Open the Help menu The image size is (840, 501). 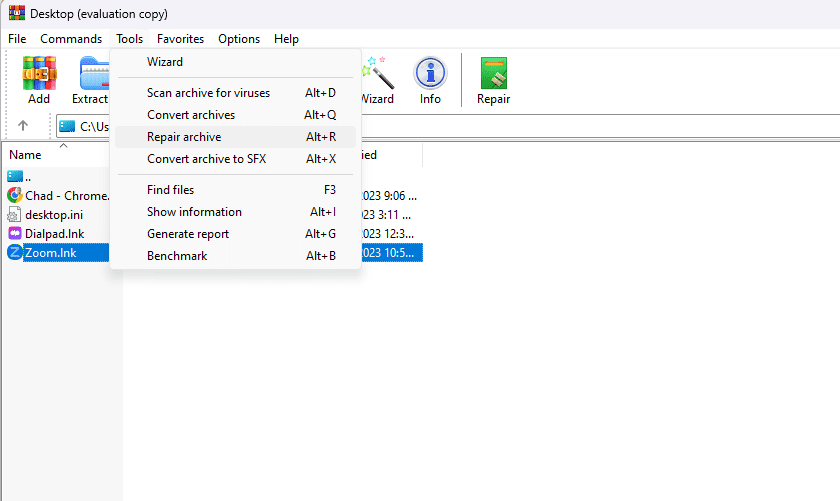coord(286,39)
